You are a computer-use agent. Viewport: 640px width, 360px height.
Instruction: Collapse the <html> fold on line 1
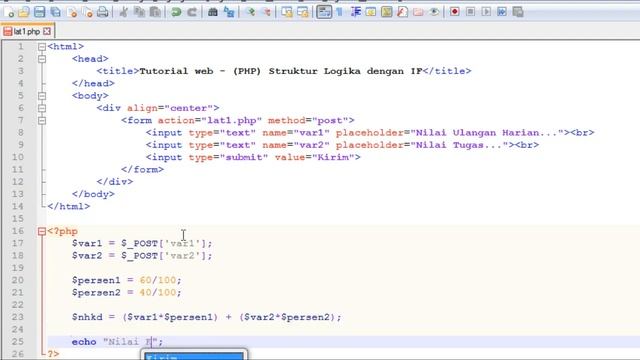[42, 47]
